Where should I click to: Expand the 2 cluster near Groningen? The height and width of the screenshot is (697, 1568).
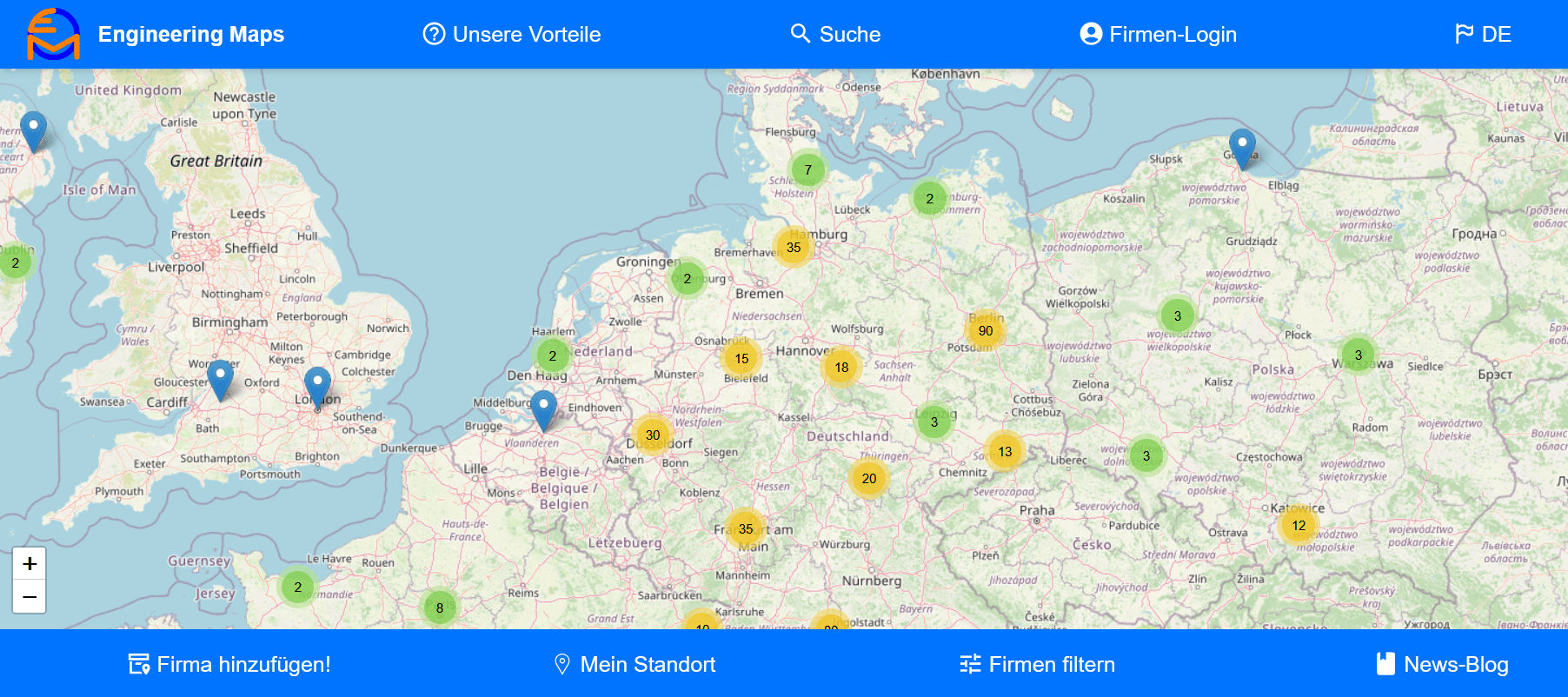pyautogui.click(x=688, y=279)
